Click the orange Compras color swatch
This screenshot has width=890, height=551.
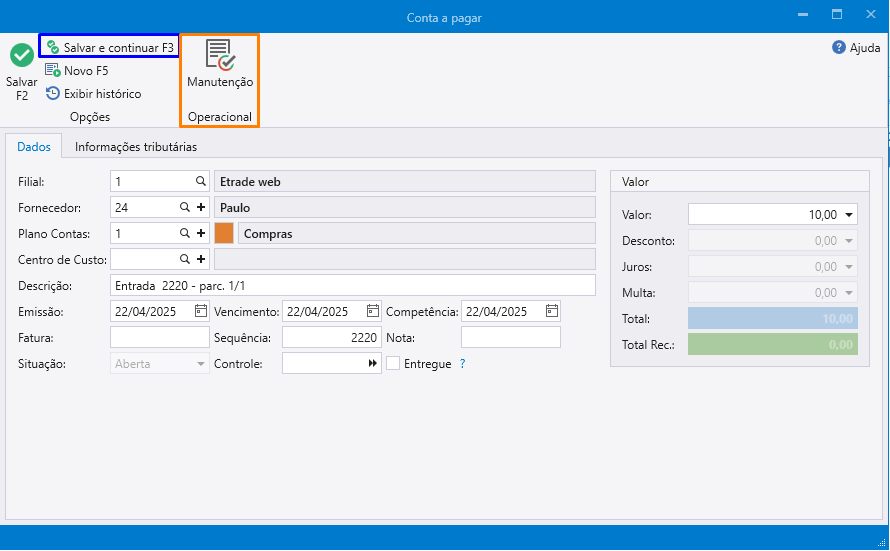pos(224,233)
